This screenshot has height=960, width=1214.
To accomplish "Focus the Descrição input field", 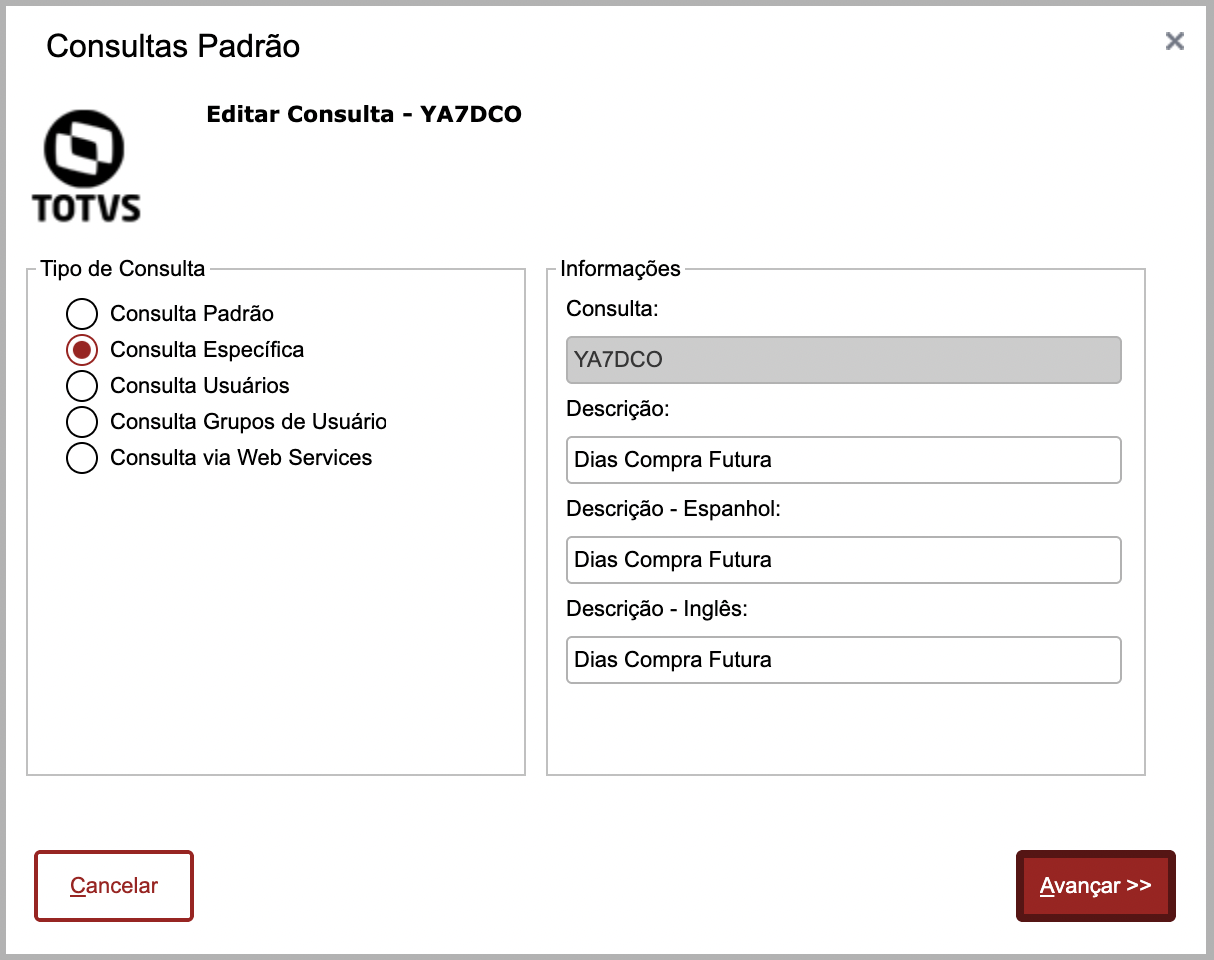I will 843,460.
